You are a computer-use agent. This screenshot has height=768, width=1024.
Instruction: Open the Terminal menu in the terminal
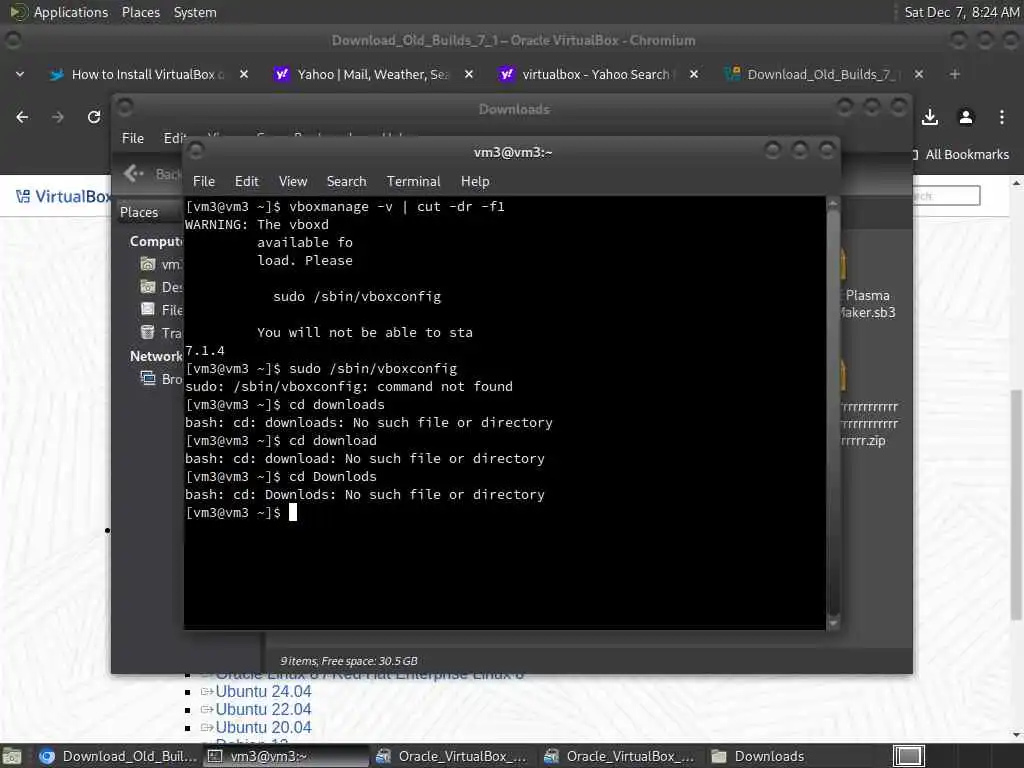[x=413, y=182]
